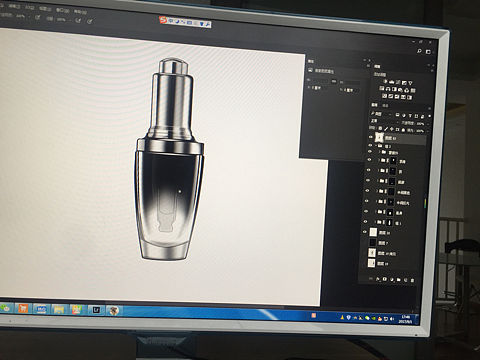
Task: Click the bottle image on canvas
Action: (x=169, y=160)
